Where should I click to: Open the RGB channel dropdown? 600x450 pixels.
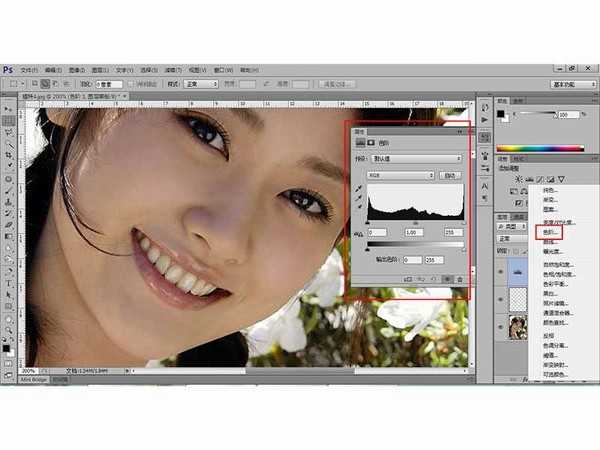(x=402, y=175)
